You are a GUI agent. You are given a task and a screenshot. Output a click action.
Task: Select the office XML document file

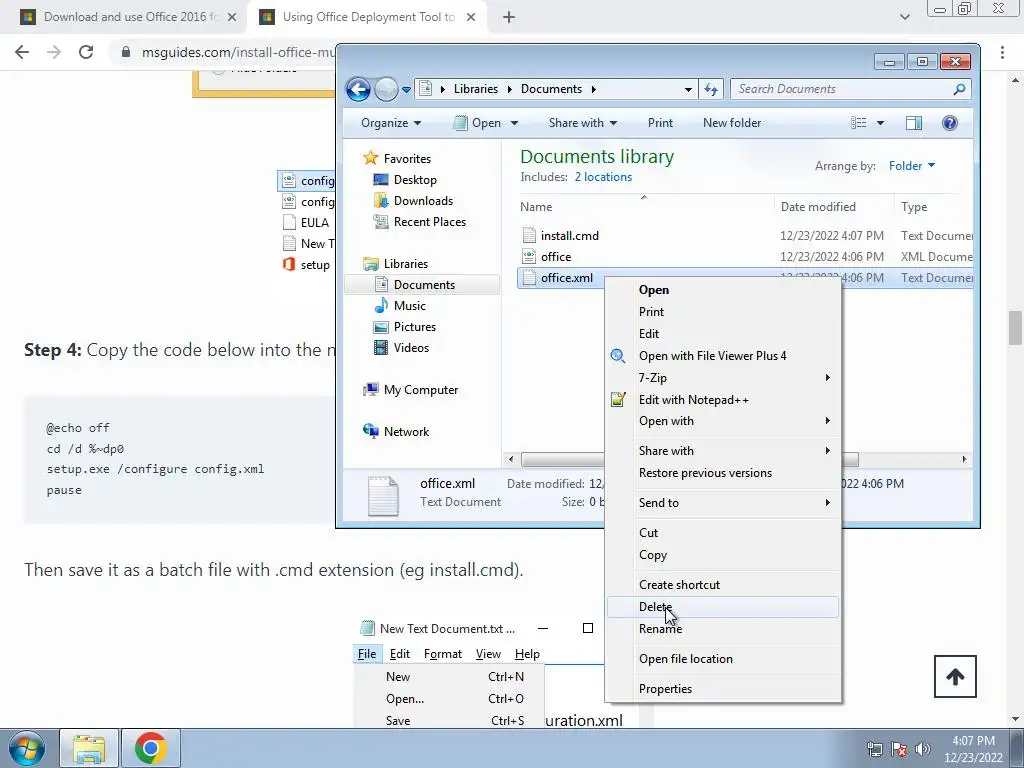(x=556, y=257)
